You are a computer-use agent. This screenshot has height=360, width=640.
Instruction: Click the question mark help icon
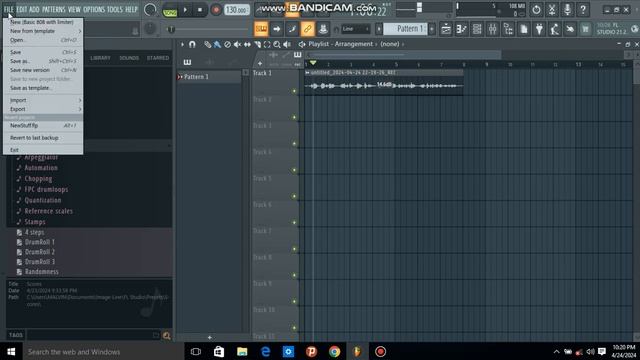point(583,9)
